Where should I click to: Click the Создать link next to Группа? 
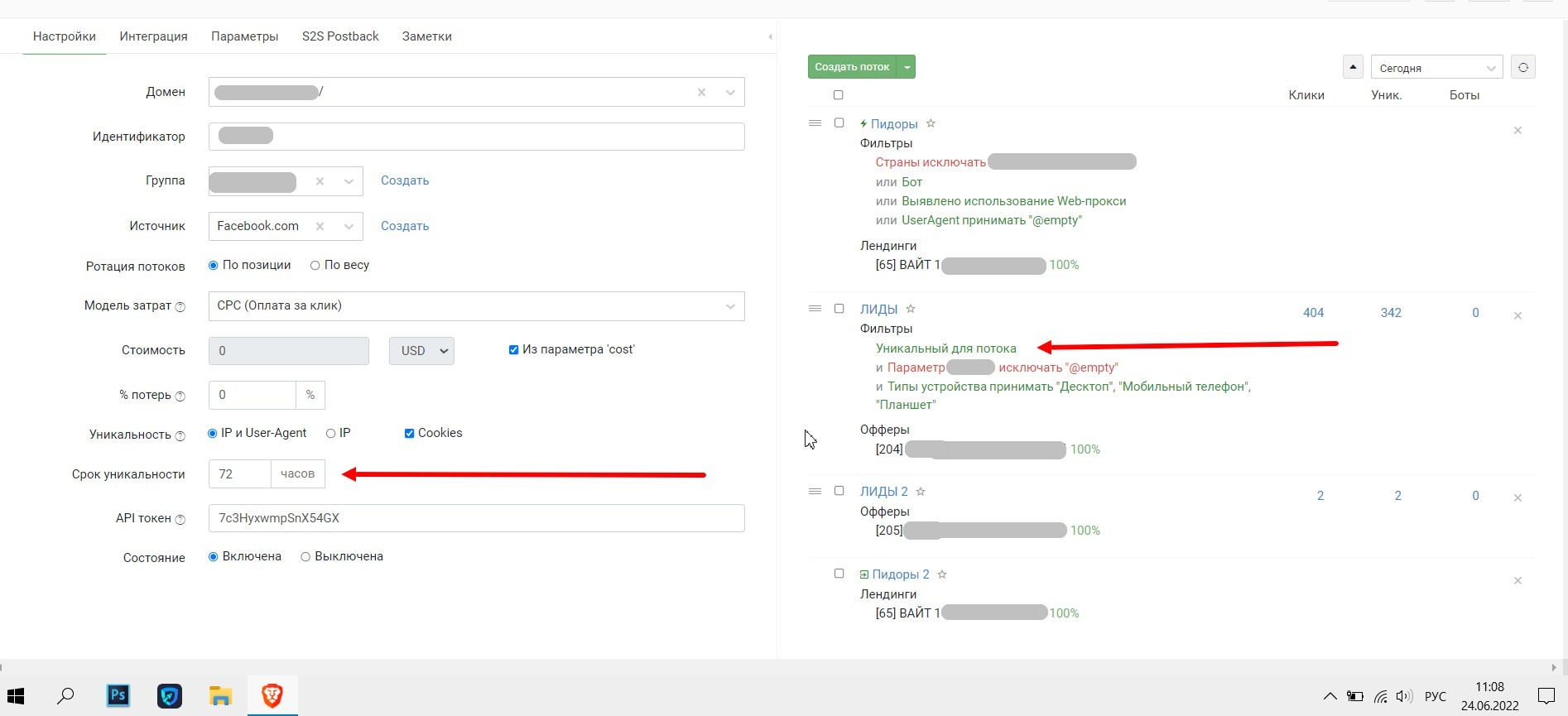[405, 180]
